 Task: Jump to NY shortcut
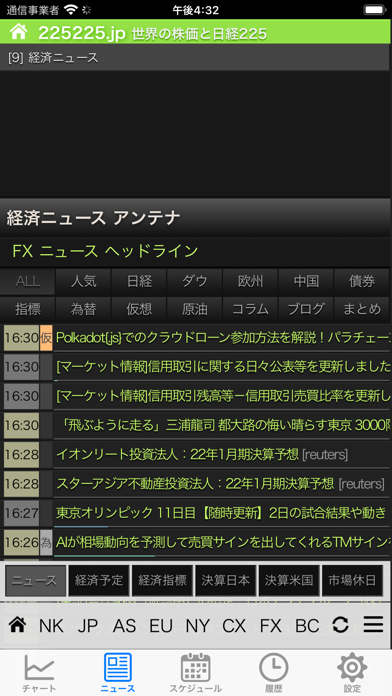[197, 625]
